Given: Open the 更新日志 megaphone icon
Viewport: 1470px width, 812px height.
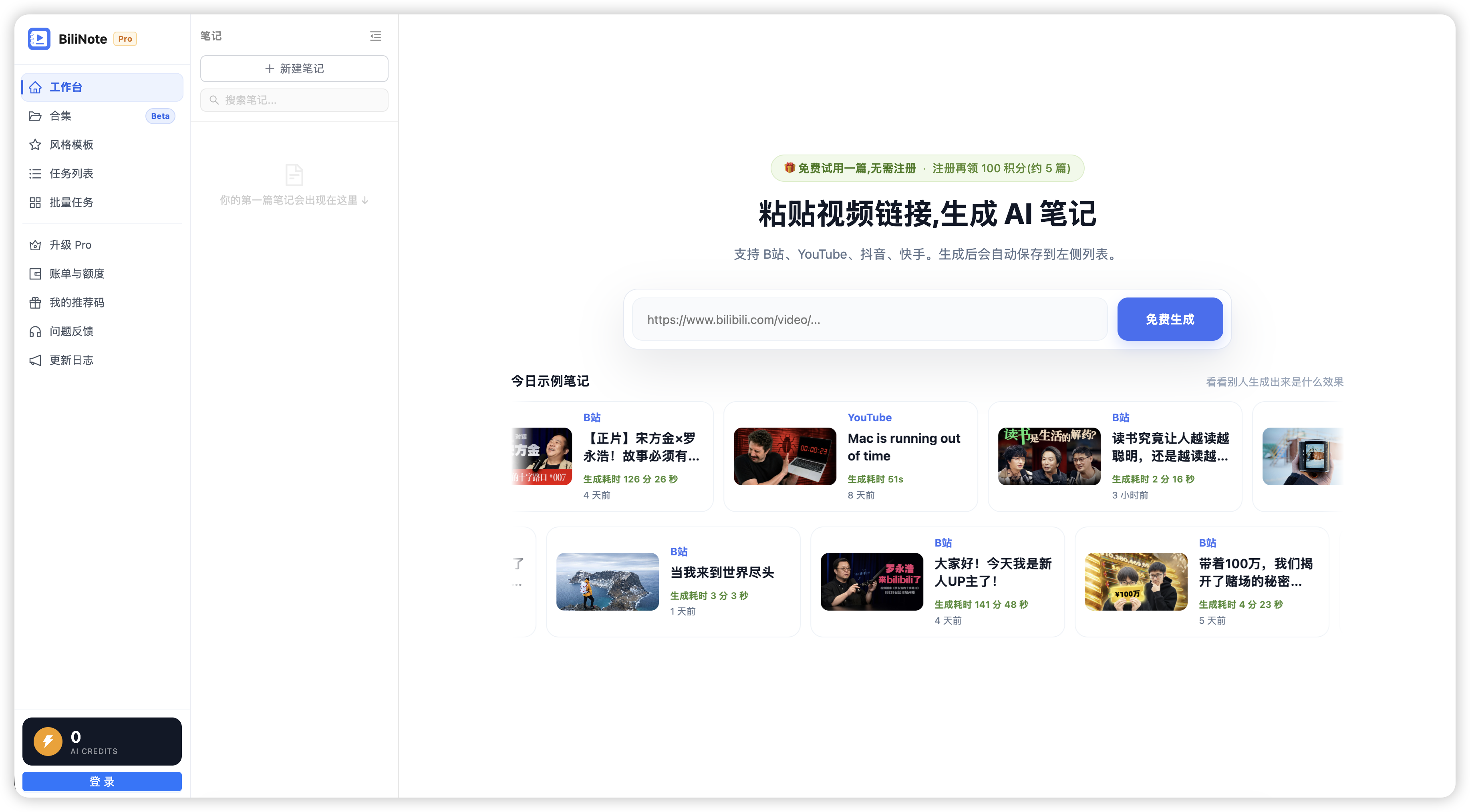Looking at the screenshot, I should [x=35, y=360].
